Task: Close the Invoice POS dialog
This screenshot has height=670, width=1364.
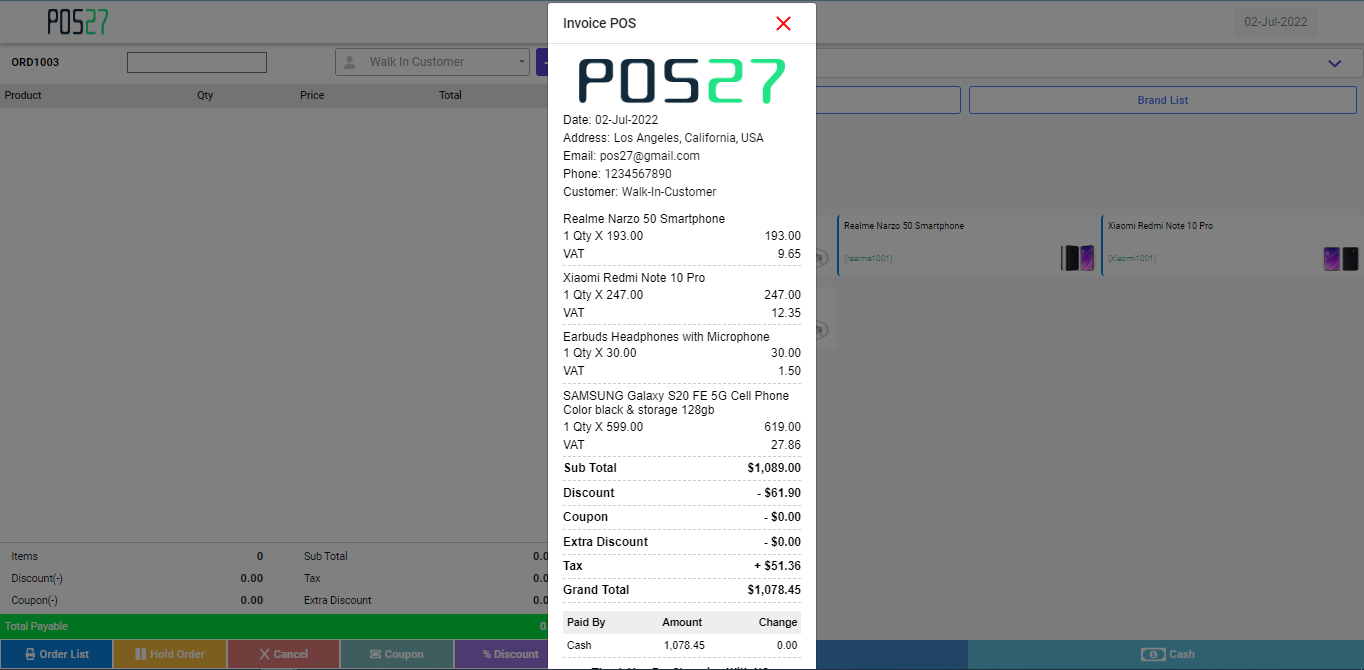Action: click(783, 23)
